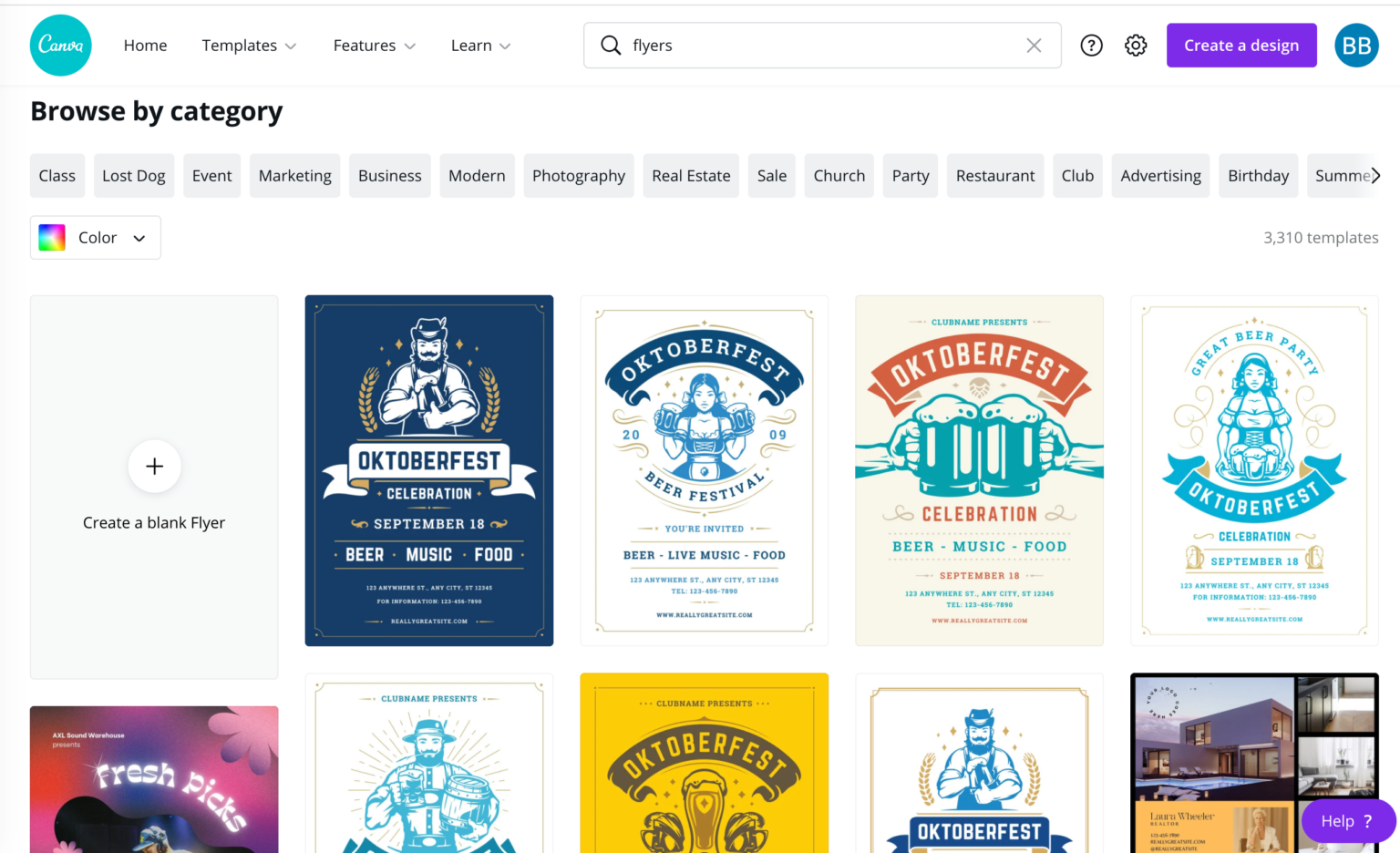Open the BB account avatar
The height and width of the screenshot is (853, 1400).
(1356, 46)
